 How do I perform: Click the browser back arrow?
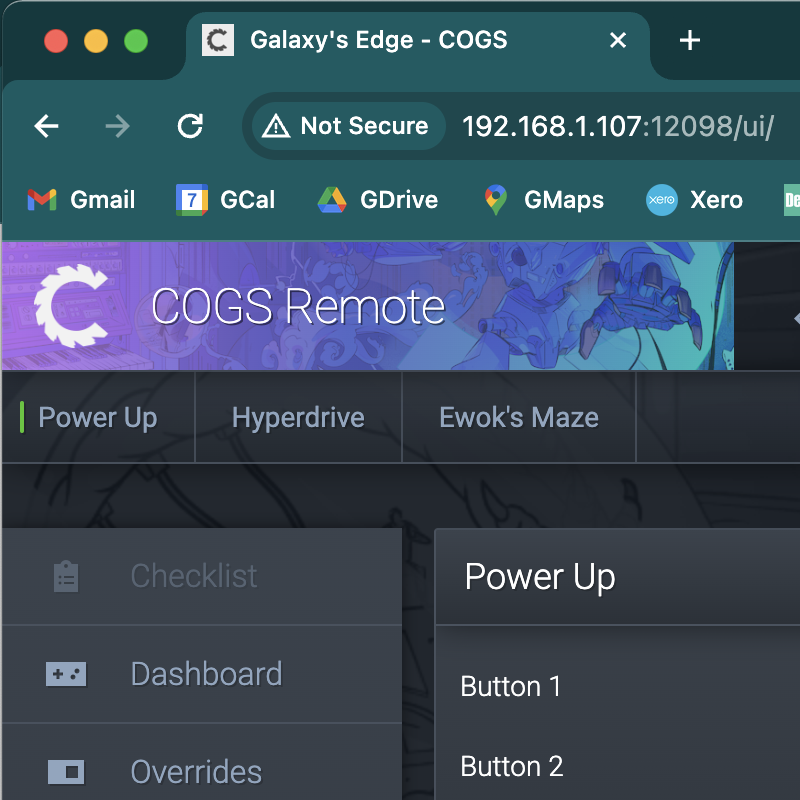(x=46, y=126)
